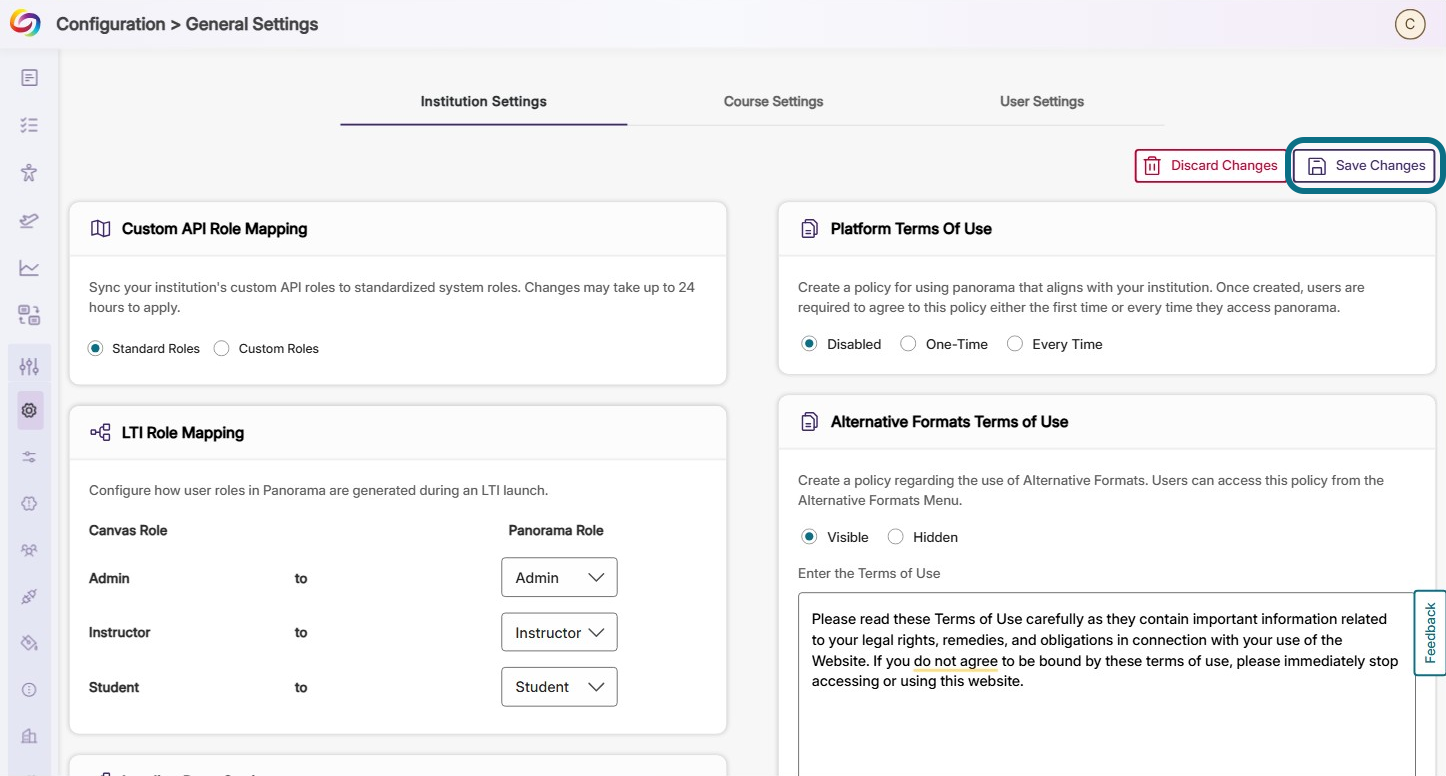Click the Alternative Formats Terms of Use heading
The image size is (1446, 776).
(949, 422)
